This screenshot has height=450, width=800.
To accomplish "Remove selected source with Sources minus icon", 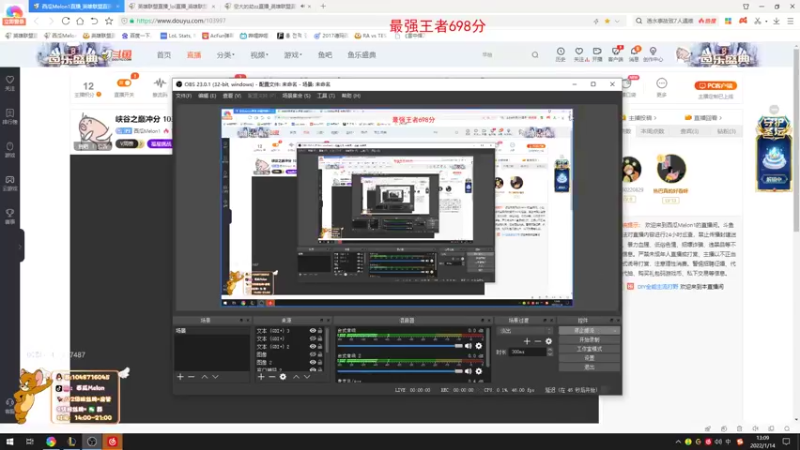I will pyautogui.click(x=272, y=377).
